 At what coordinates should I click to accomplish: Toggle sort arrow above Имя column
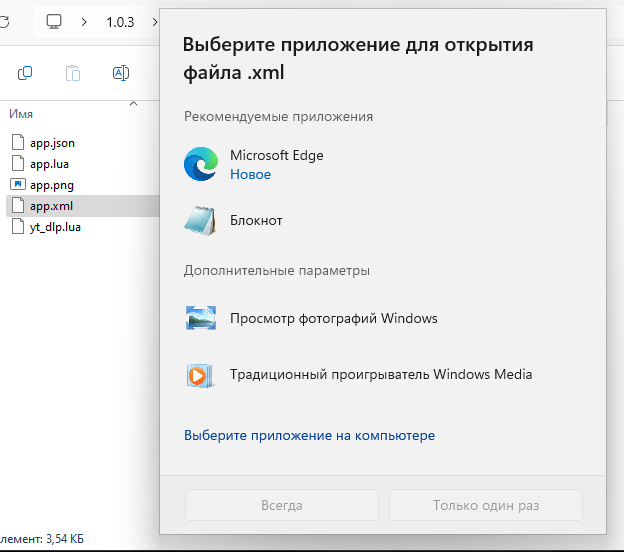point(134,103)
